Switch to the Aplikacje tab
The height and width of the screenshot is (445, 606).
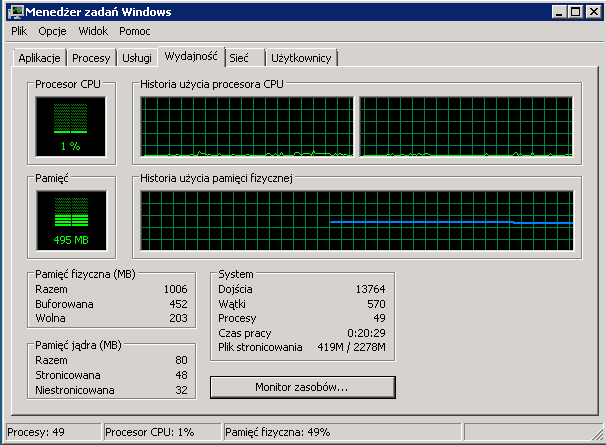coord(39,58)
